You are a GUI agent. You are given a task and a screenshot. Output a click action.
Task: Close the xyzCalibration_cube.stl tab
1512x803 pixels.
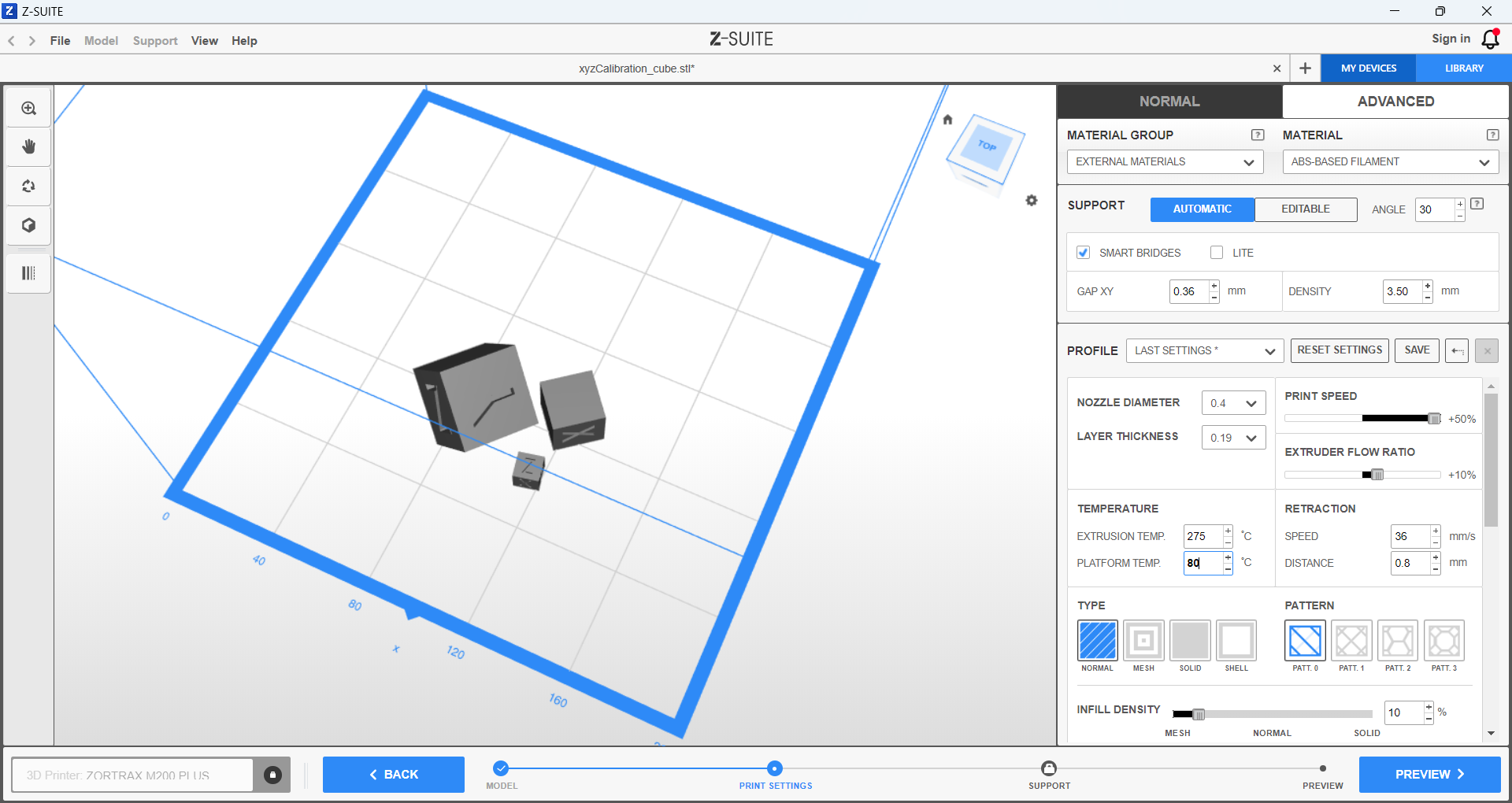[x=1277, y=68]
